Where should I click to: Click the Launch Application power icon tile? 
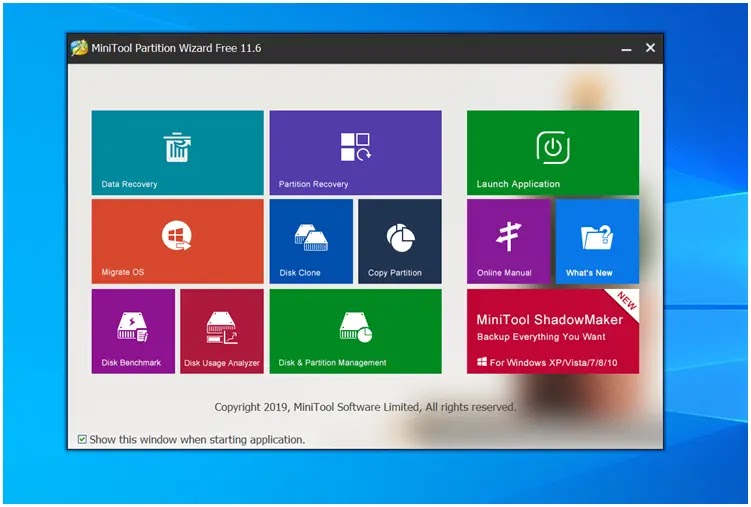(x=553, y=153)
